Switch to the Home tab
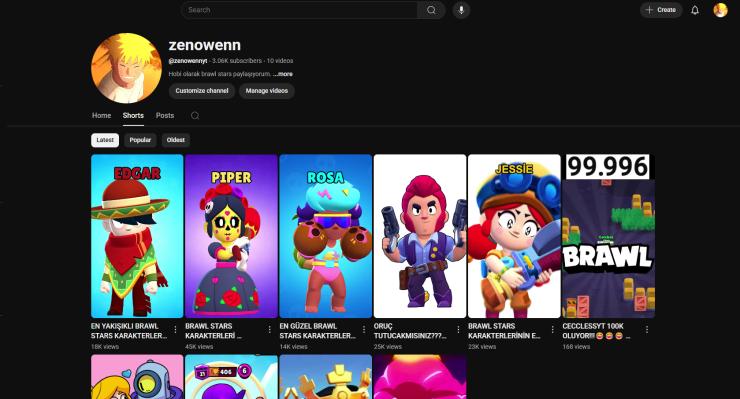The image size is (740, 399). [x=101, y=115]
